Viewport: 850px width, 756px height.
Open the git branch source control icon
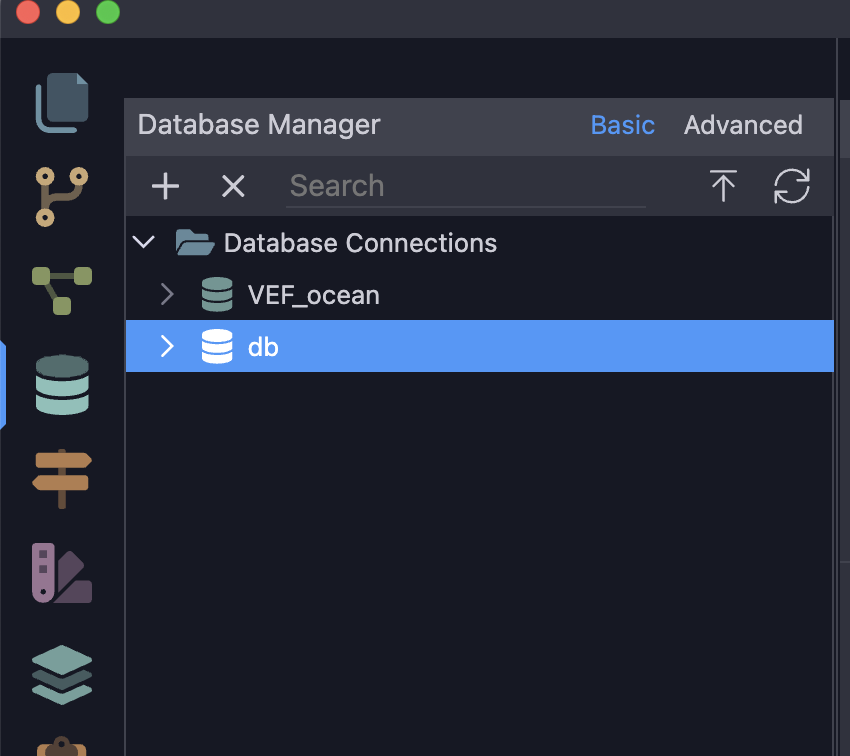tap(62, 197)
